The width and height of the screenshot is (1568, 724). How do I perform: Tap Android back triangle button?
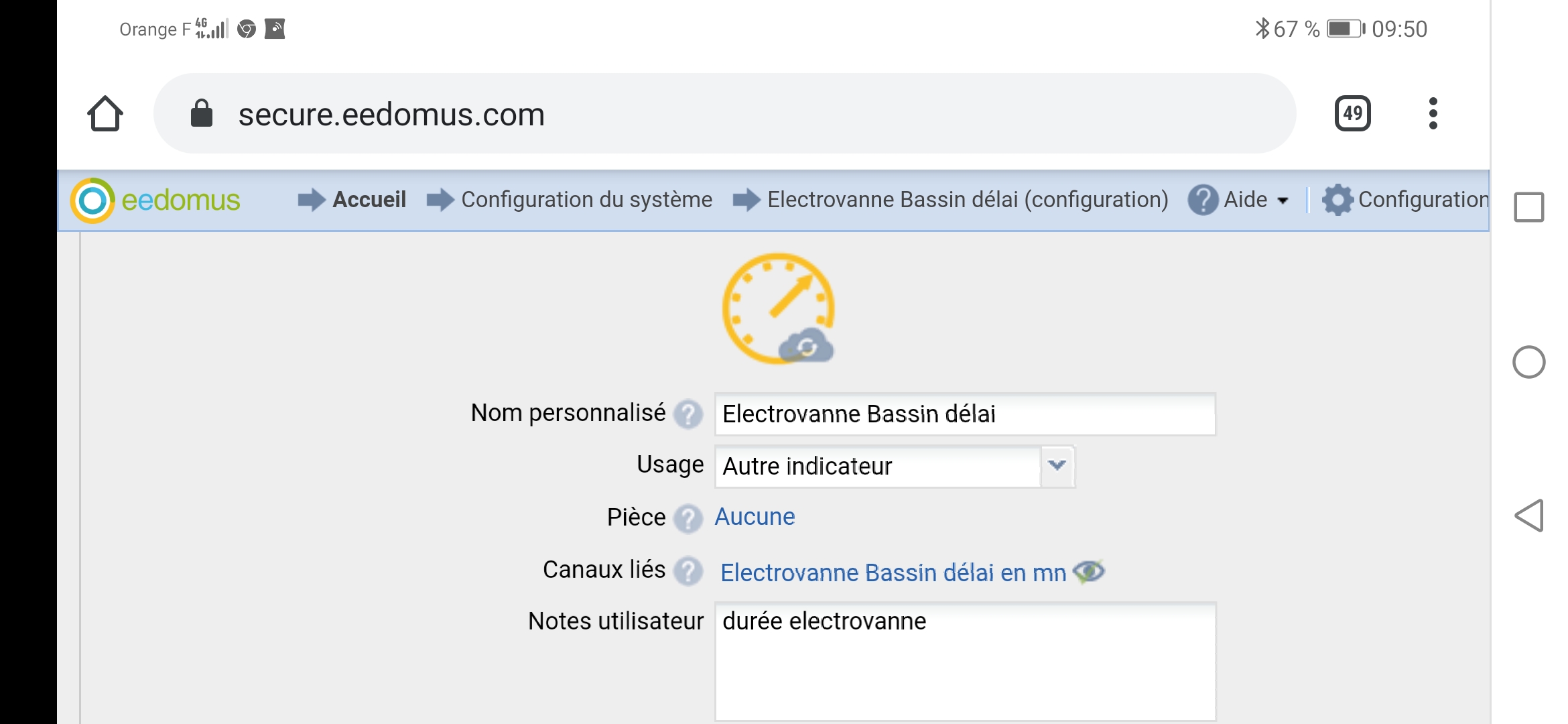click(x=1529, y=516)
